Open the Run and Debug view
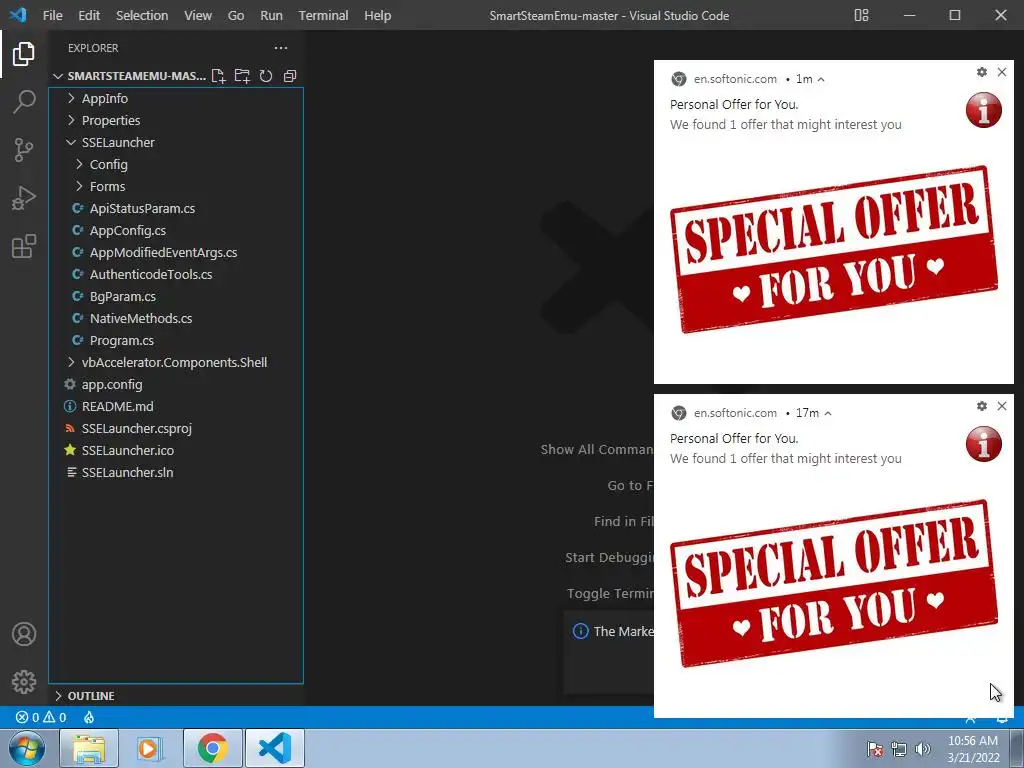The image size is (1024, 768). tap(24, 198)
